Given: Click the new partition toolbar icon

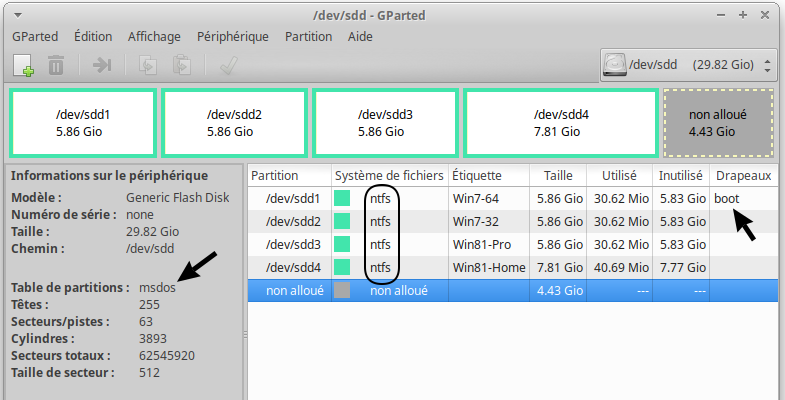Looking at the screenshot, I should [24, 66].
